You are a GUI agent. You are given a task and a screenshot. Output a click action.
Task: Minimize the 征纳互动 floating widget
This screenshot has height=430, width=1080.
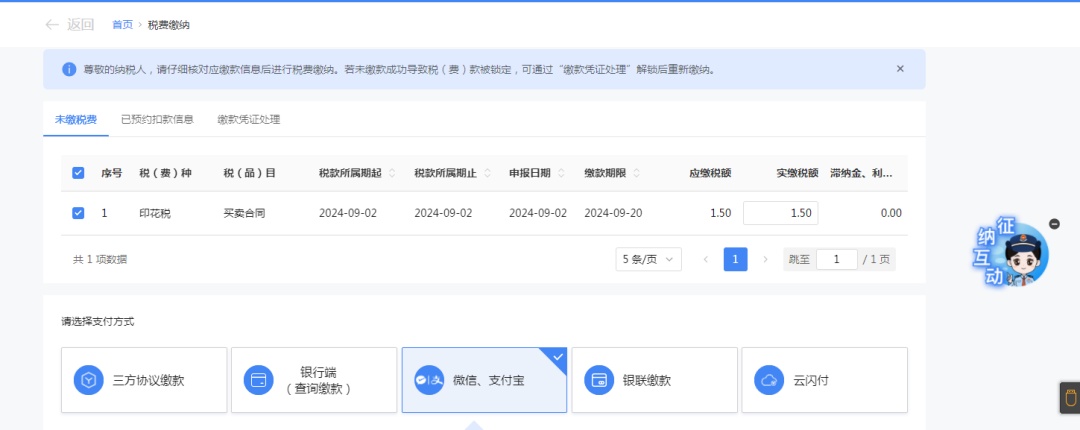coord(1054,224)
